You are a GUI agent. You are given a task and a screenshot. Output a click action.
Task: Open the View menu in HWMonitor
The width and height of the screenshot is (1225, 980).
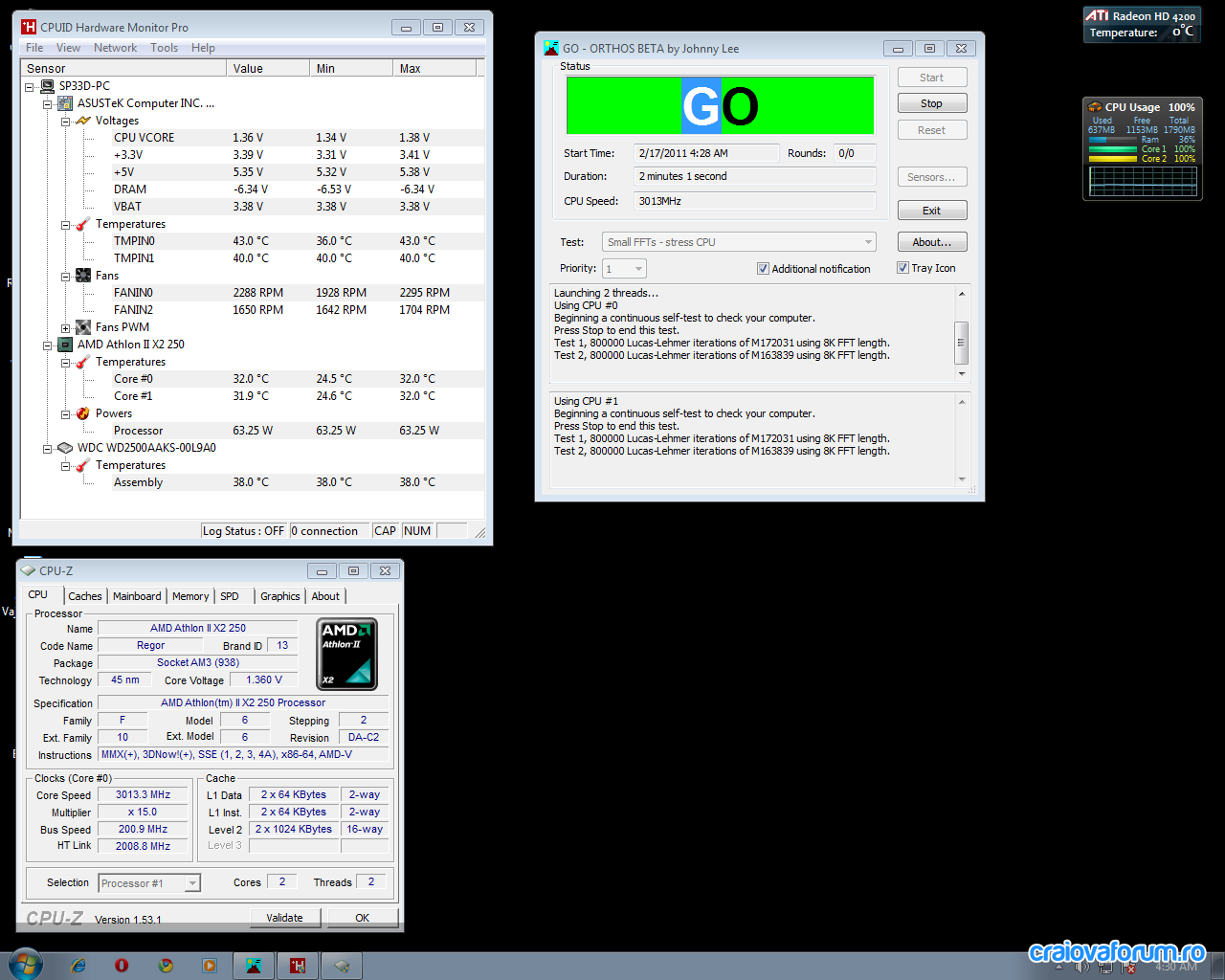pyautogui.click(x=68, y=48)
